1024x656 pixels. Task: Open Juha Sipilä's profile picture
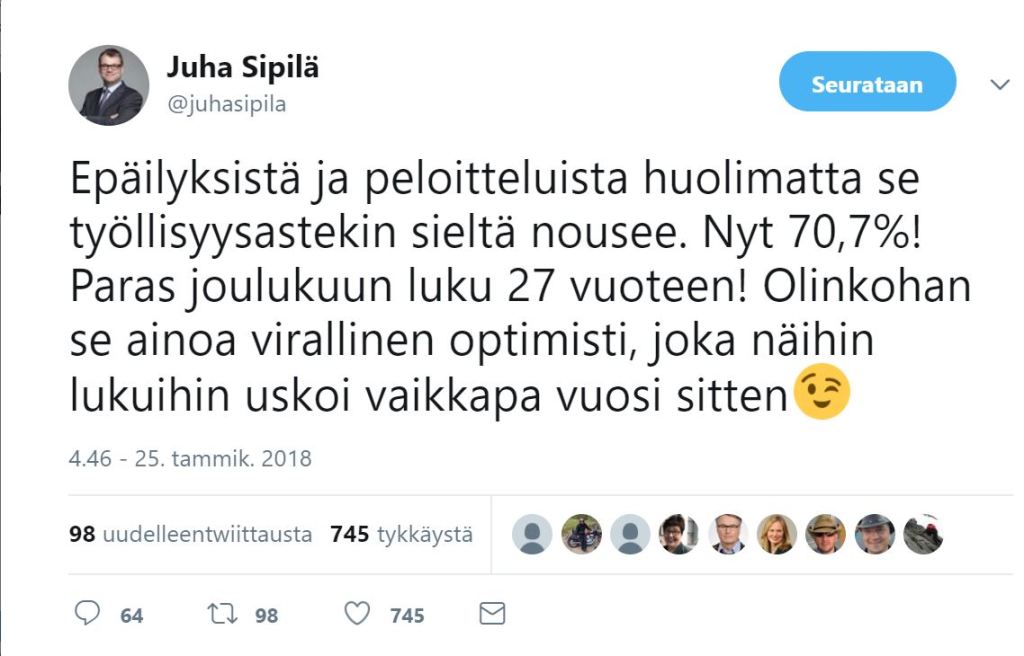[109, 83]
